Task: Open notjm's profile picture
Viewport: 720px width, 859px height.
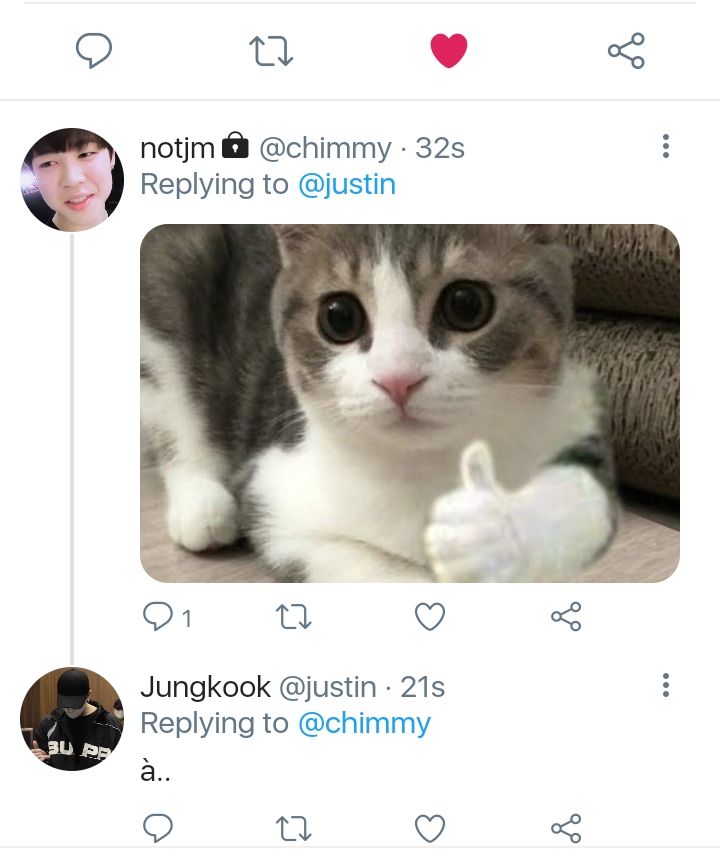Action: pyautogui.click(x=72, y=180)
